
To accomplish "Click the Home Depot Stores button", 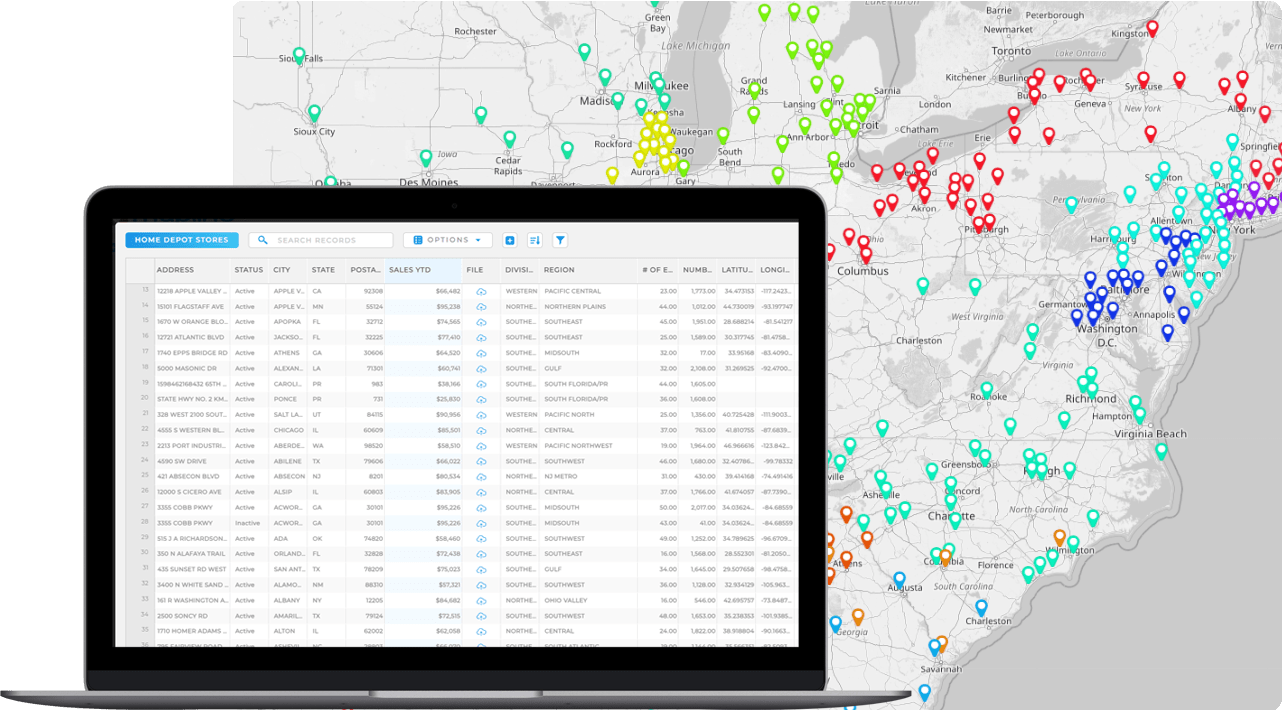I will click(182, 240).
